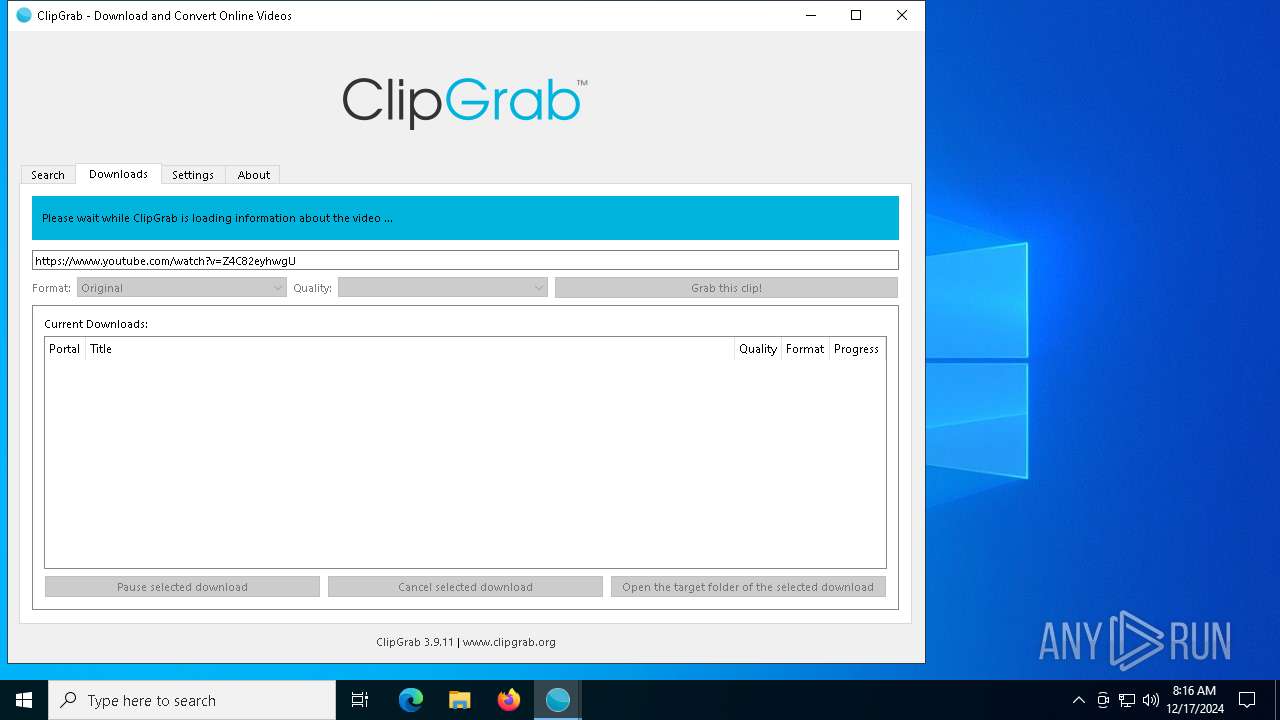Minimize the ClipGrab window
The image size is (1280, 720).
coord(810,15)
